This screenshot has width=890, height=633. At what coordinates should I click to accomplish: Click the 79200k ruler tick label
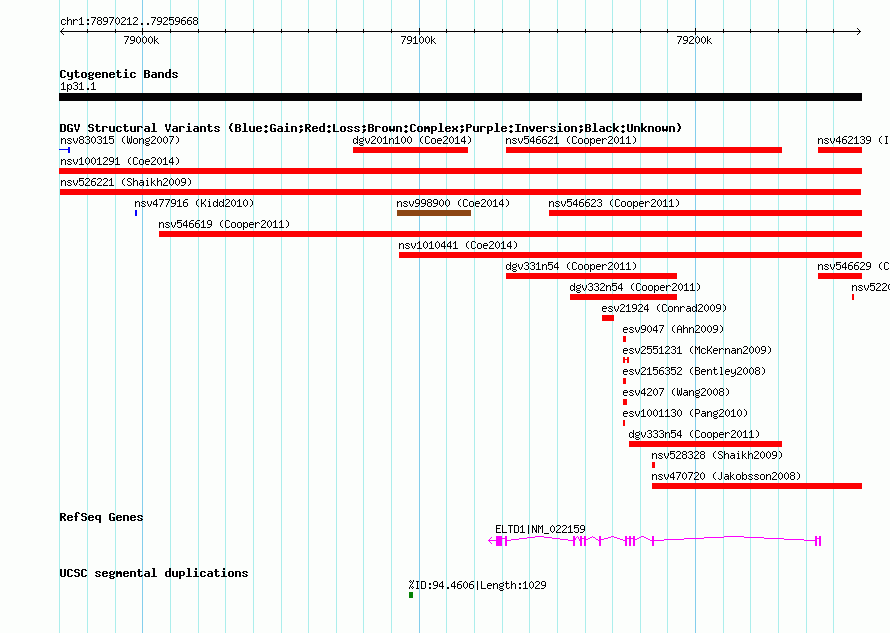point(694,40)
